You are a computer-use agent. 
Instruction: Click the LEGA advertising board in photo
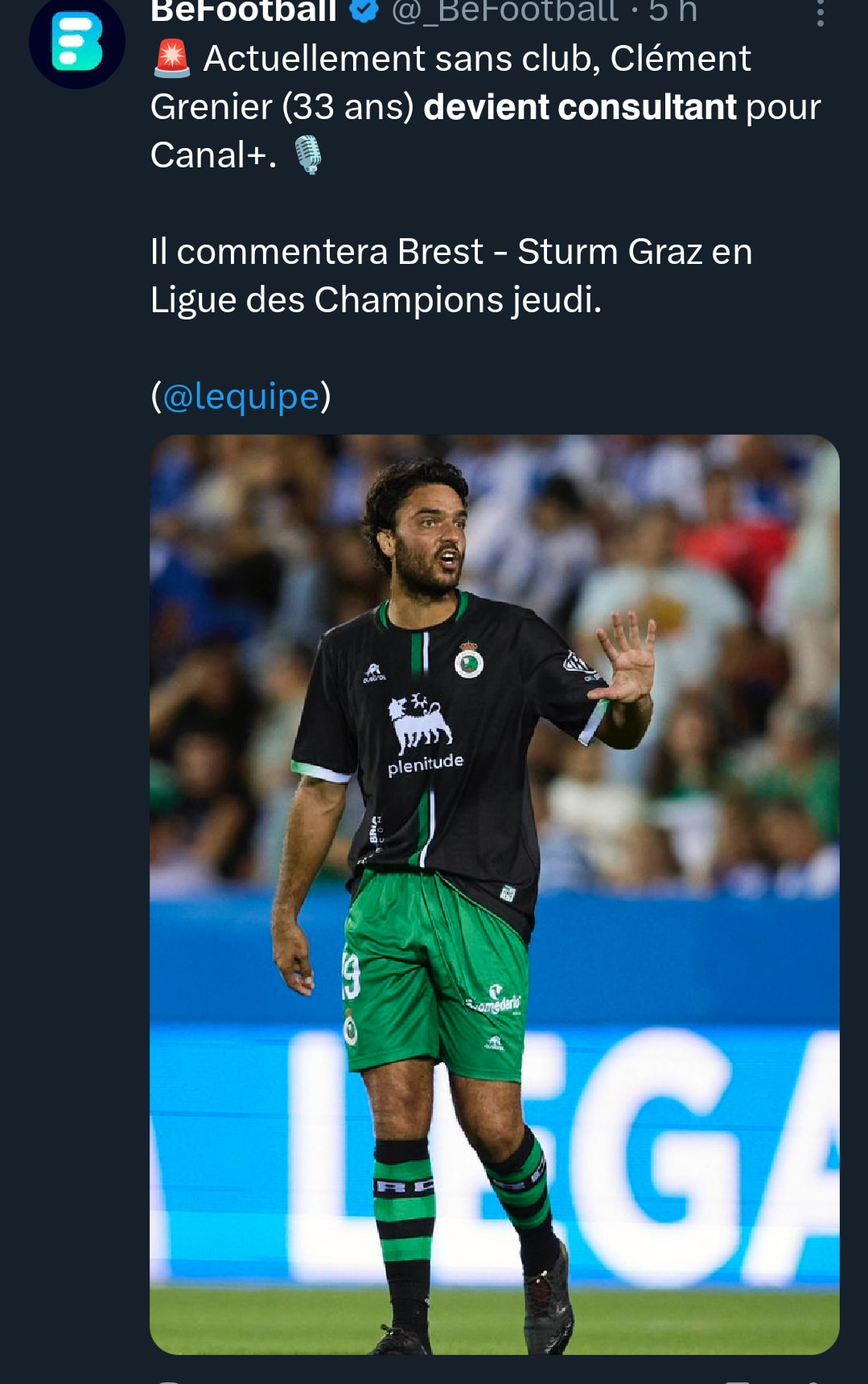pos(563,1151)
